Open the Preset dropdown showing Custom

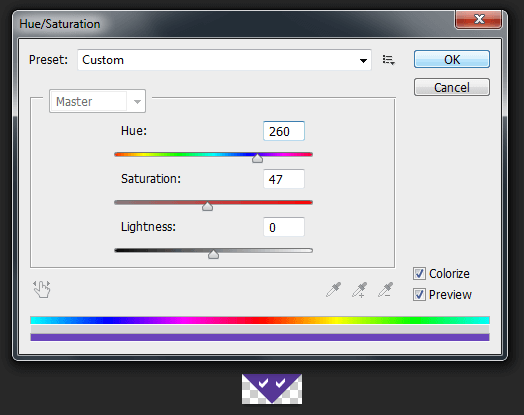tap(224, 60)
